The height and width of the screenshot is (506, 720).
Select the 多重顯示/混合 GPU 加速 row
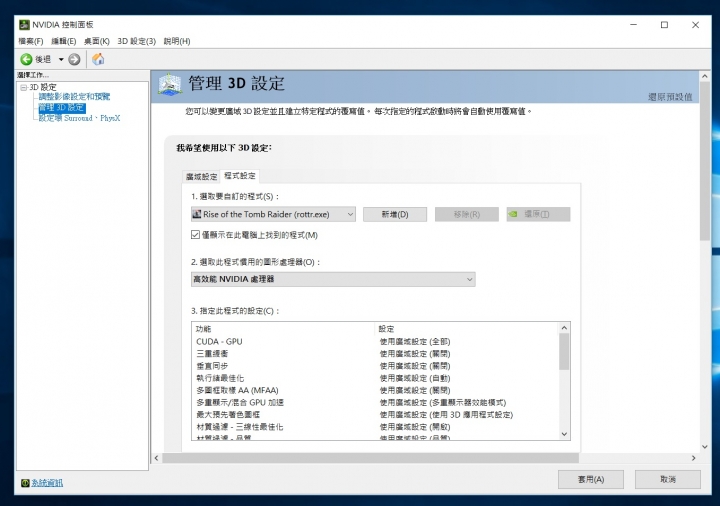[375, 403]
